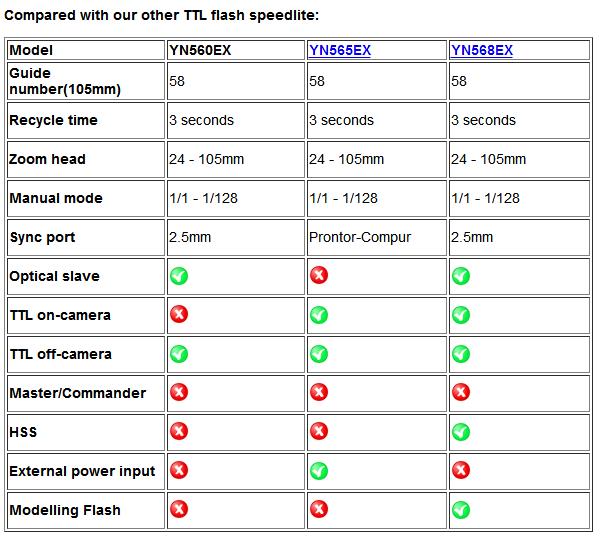The height and width of the screenshot is (542, 601).
Task: Click YN565EX TTL off-camera green check icon
Action: point(319,354)
